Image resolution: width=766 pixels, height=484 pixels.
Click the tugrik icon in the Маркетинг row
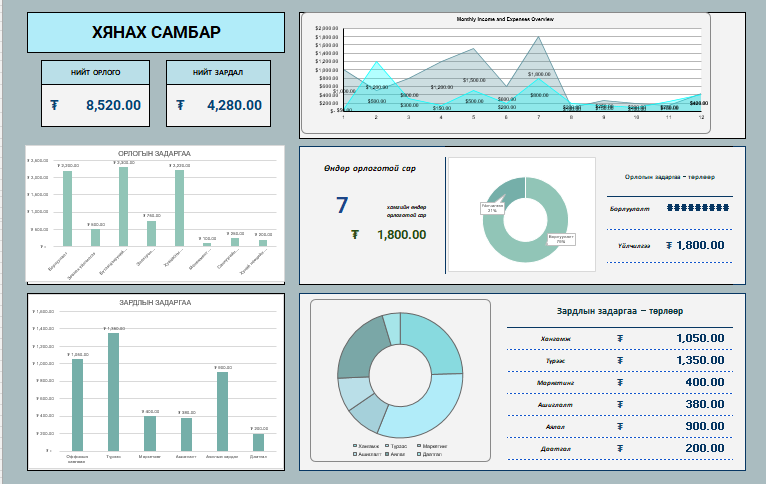point(620,382)
